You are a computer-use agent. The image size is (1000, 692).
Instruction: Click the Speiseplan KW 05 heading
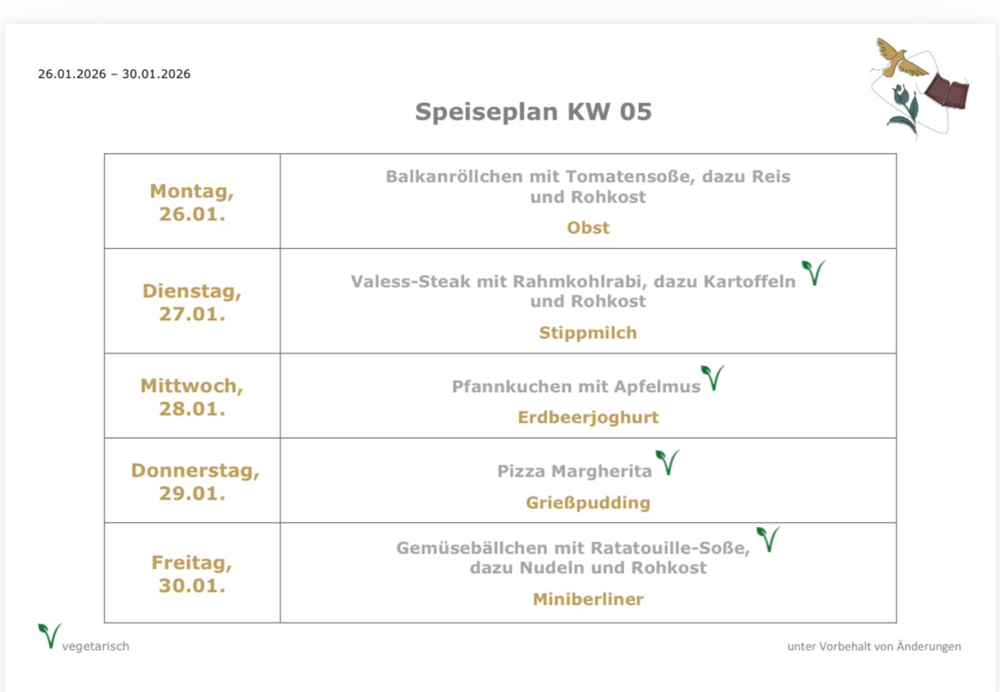pos(533,111)
